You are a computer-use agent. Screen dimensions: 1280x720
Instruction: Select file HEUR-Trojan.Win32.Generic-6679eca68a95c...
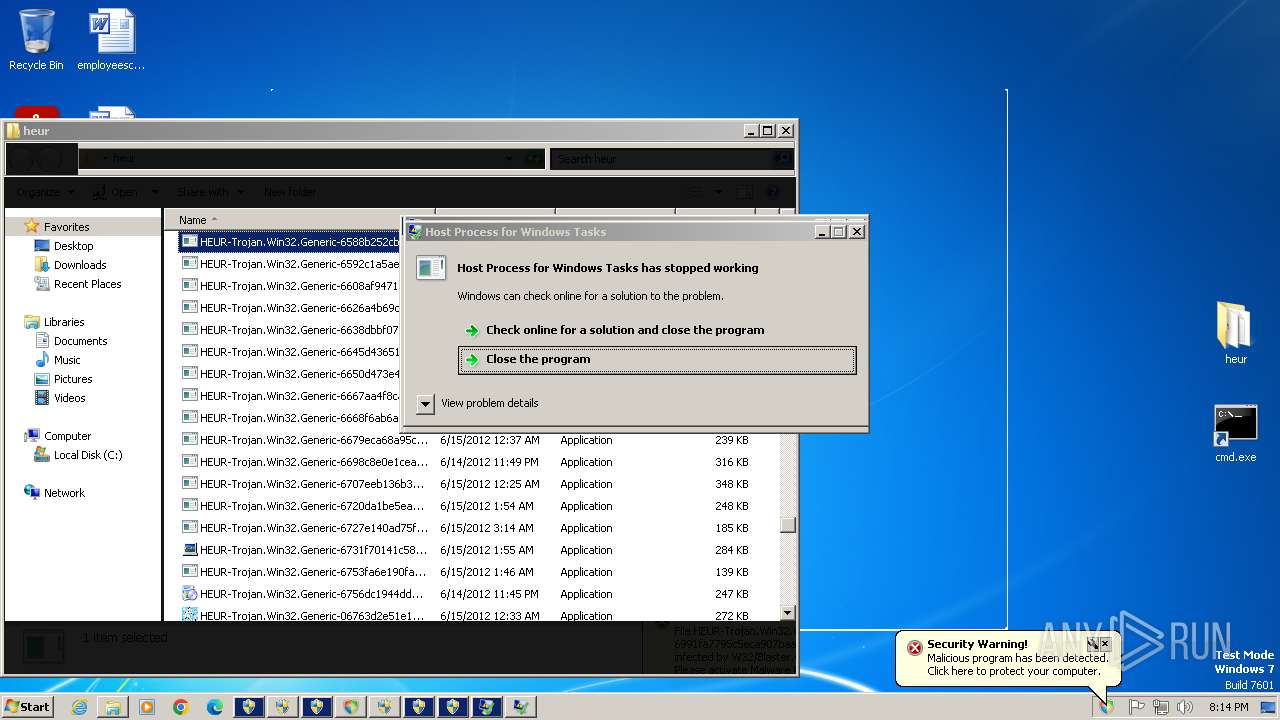[305, 440]
